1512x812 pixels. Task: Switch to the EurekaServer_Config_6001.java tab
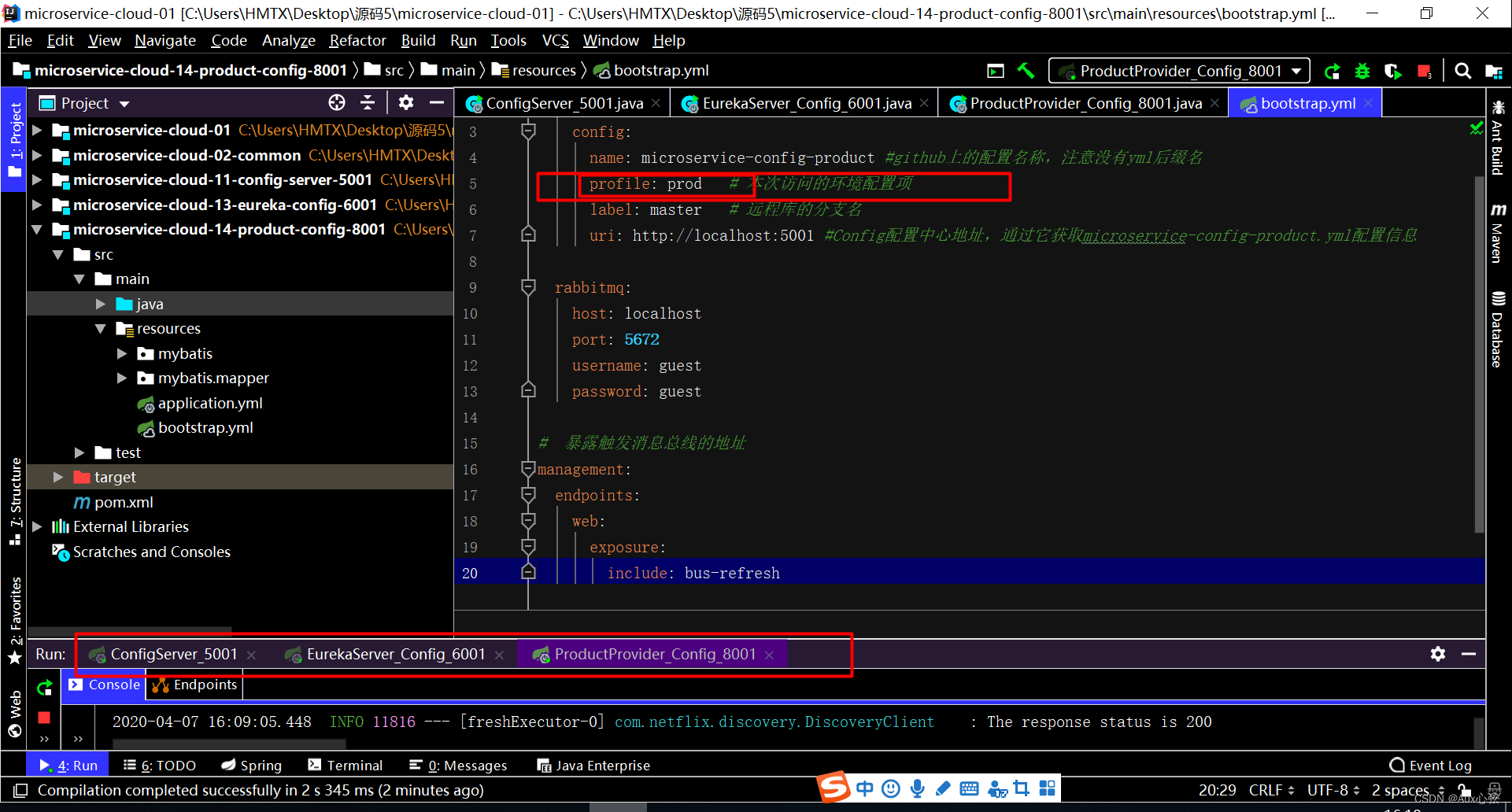799,102
